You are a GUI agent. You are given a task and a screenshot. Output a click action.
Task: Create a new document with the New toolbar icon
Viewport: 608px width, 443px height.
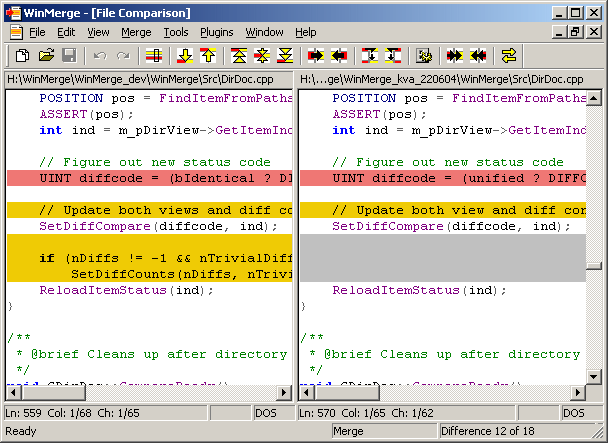click(x=22, y=56)
